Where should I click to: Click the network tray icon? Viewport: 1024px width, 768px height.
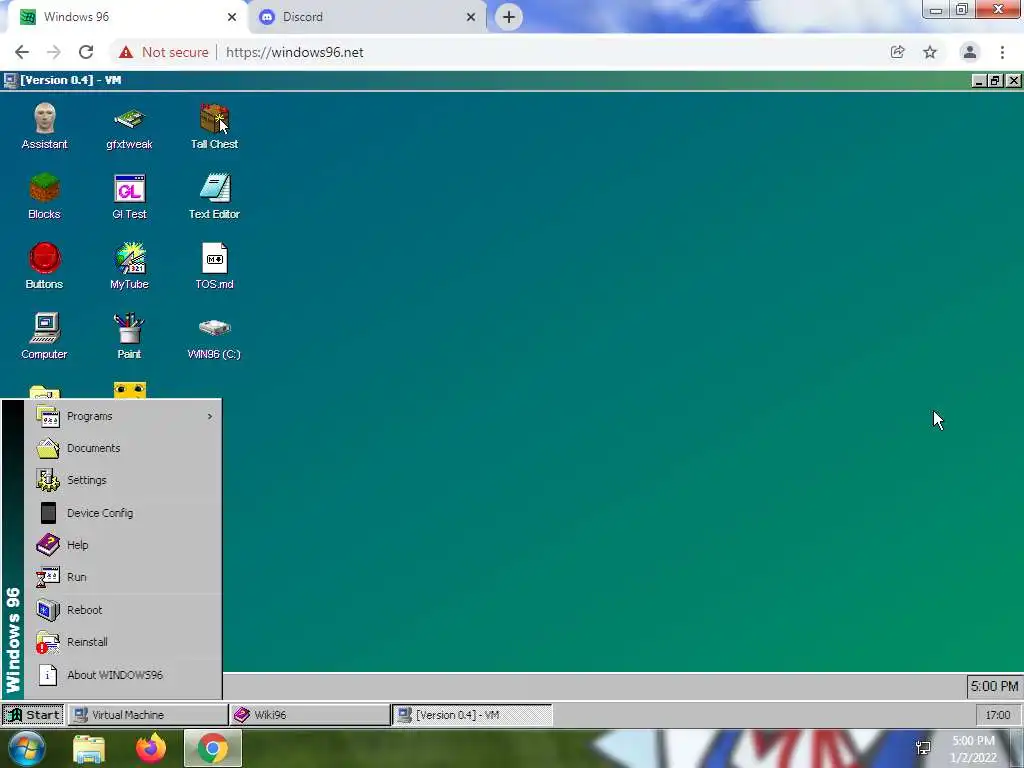[923, 748]
